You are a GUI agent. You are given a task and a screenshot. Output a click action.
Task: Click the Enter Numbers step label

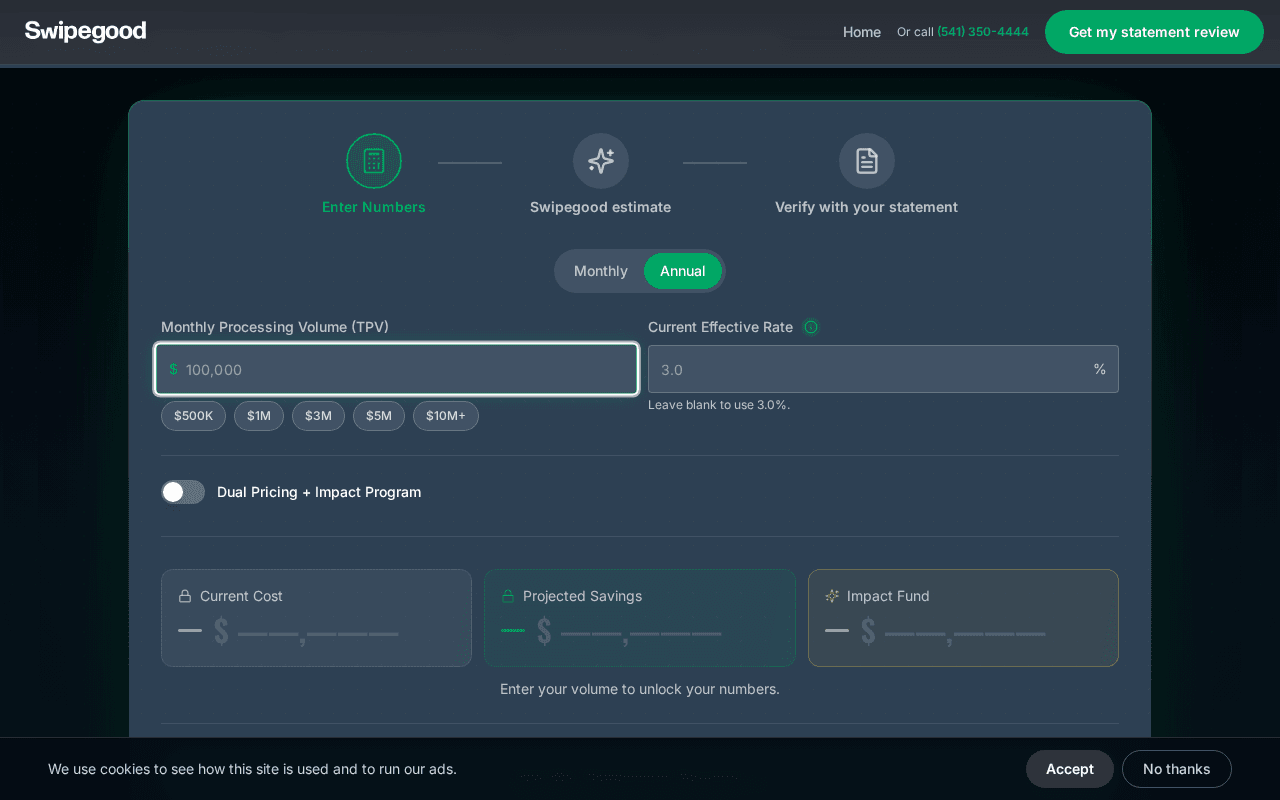point(374,207)
